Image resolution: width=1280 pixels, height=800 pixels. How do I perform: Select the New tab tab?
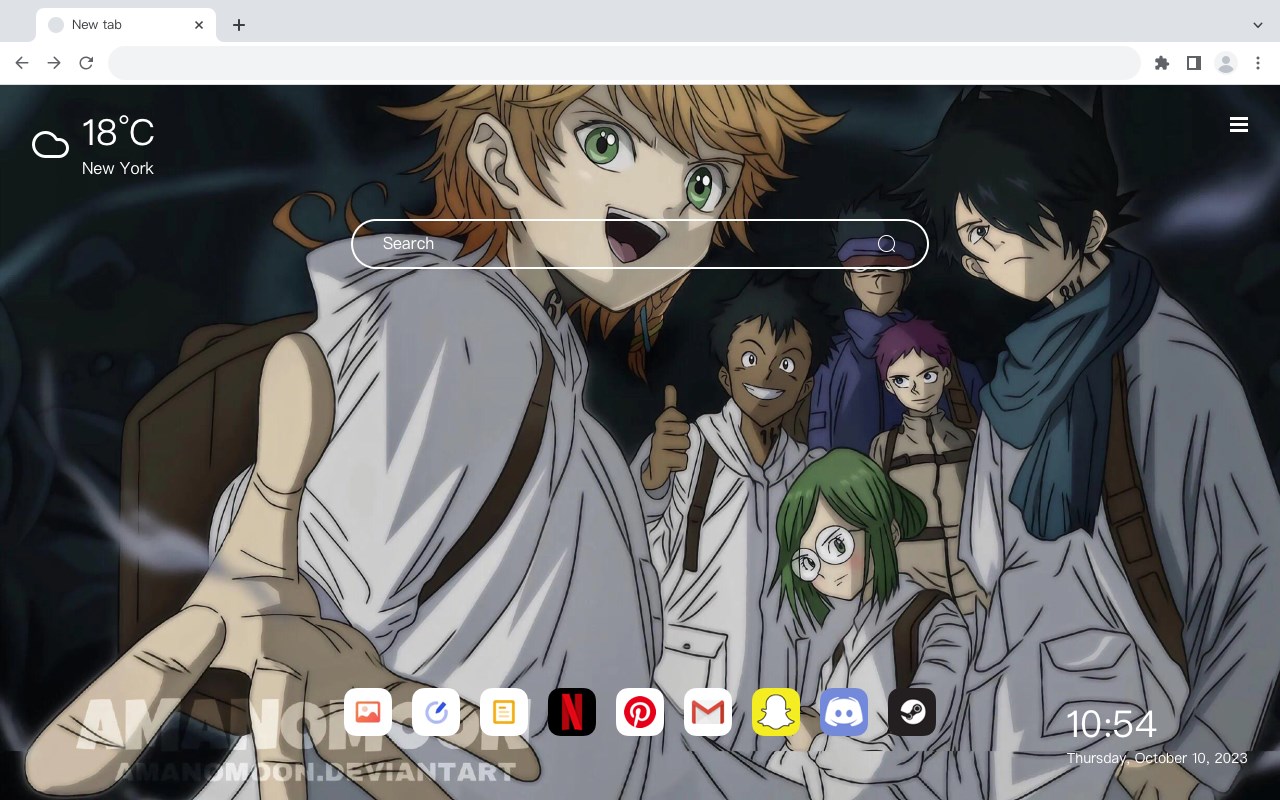[x=126, y=25]
